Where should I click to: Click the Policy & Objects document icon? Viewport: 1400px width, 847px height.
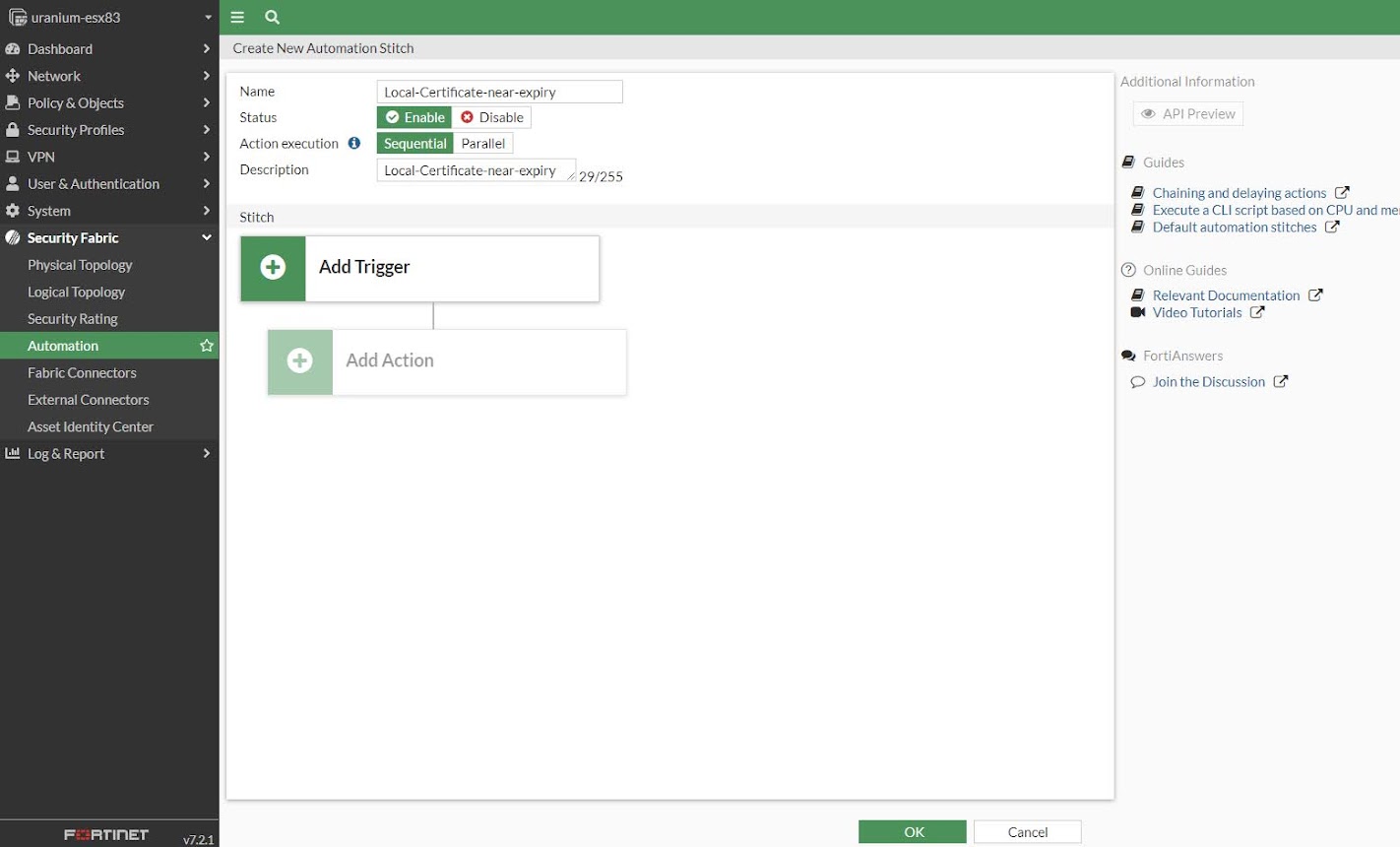(13, 102)
